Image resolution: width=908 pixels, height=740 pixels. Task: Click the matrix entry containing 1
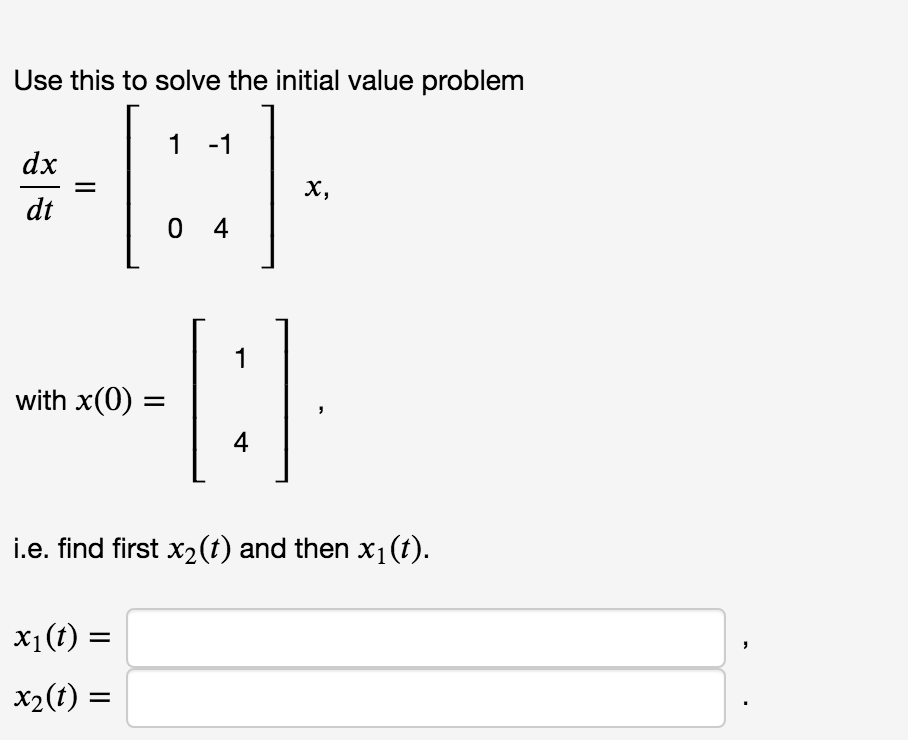click(173, 144)
